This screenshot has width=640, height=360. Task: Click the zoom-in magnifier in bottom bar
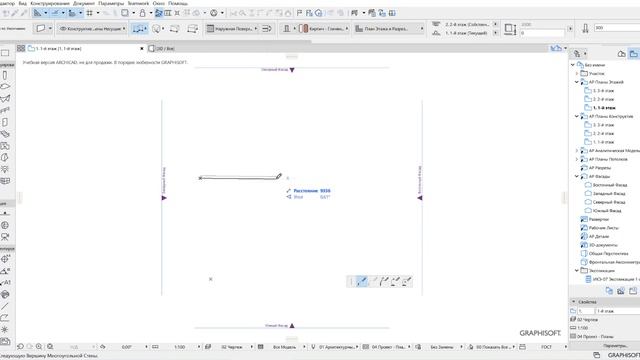tap(39, 347)
